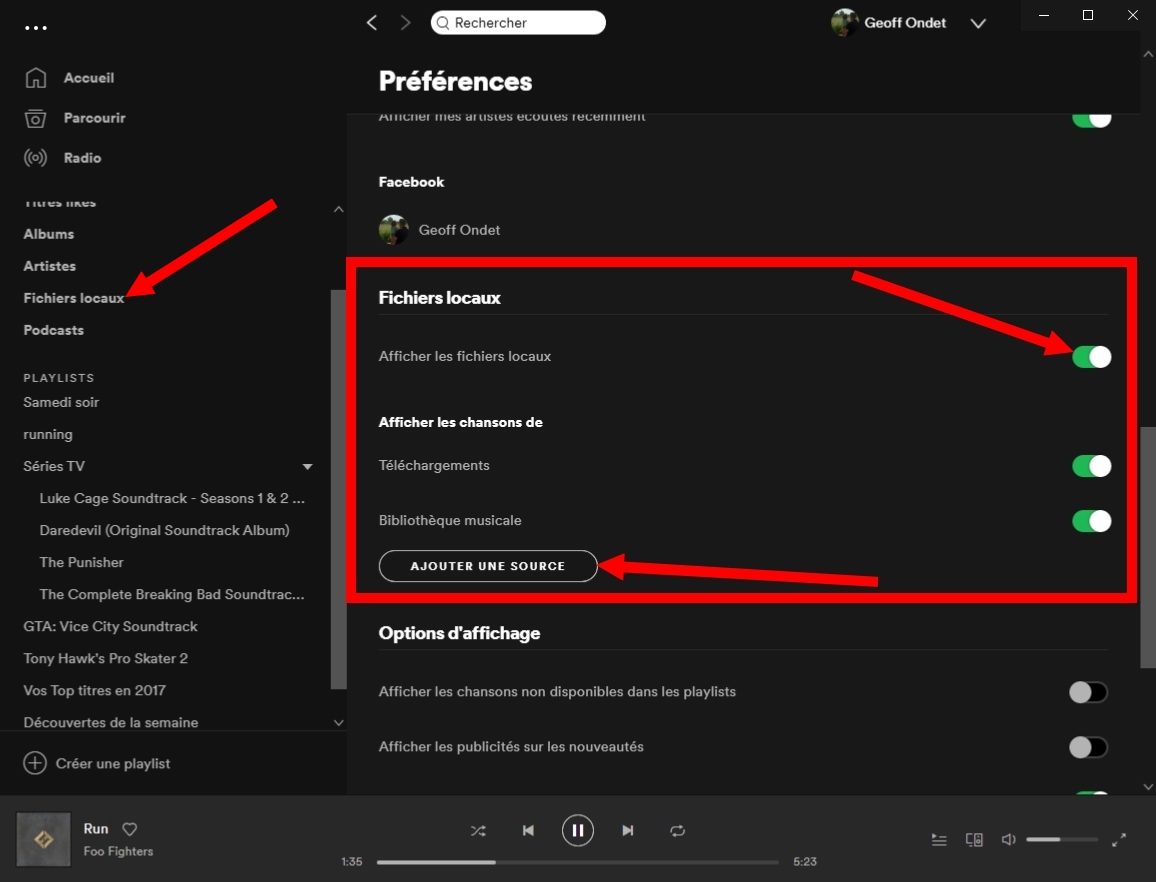Open Podcasts in library
This screenshot has width=1156, height=882.
coord(53,330)
